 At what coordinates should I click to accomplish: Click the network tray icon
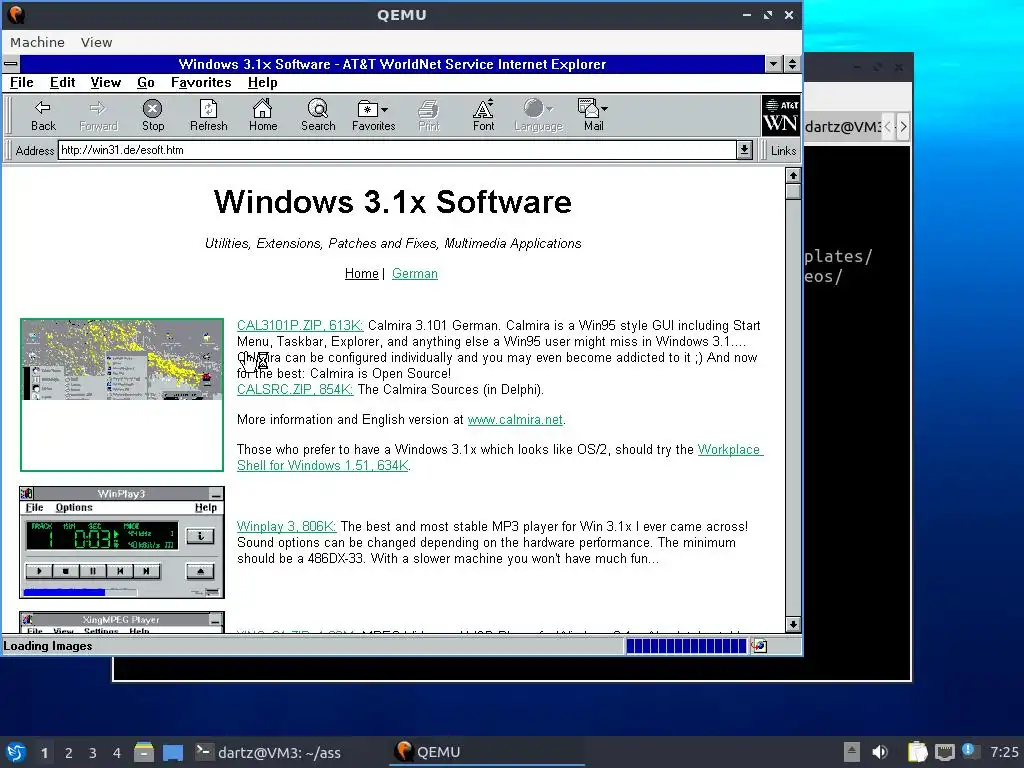tap(944, 752)
